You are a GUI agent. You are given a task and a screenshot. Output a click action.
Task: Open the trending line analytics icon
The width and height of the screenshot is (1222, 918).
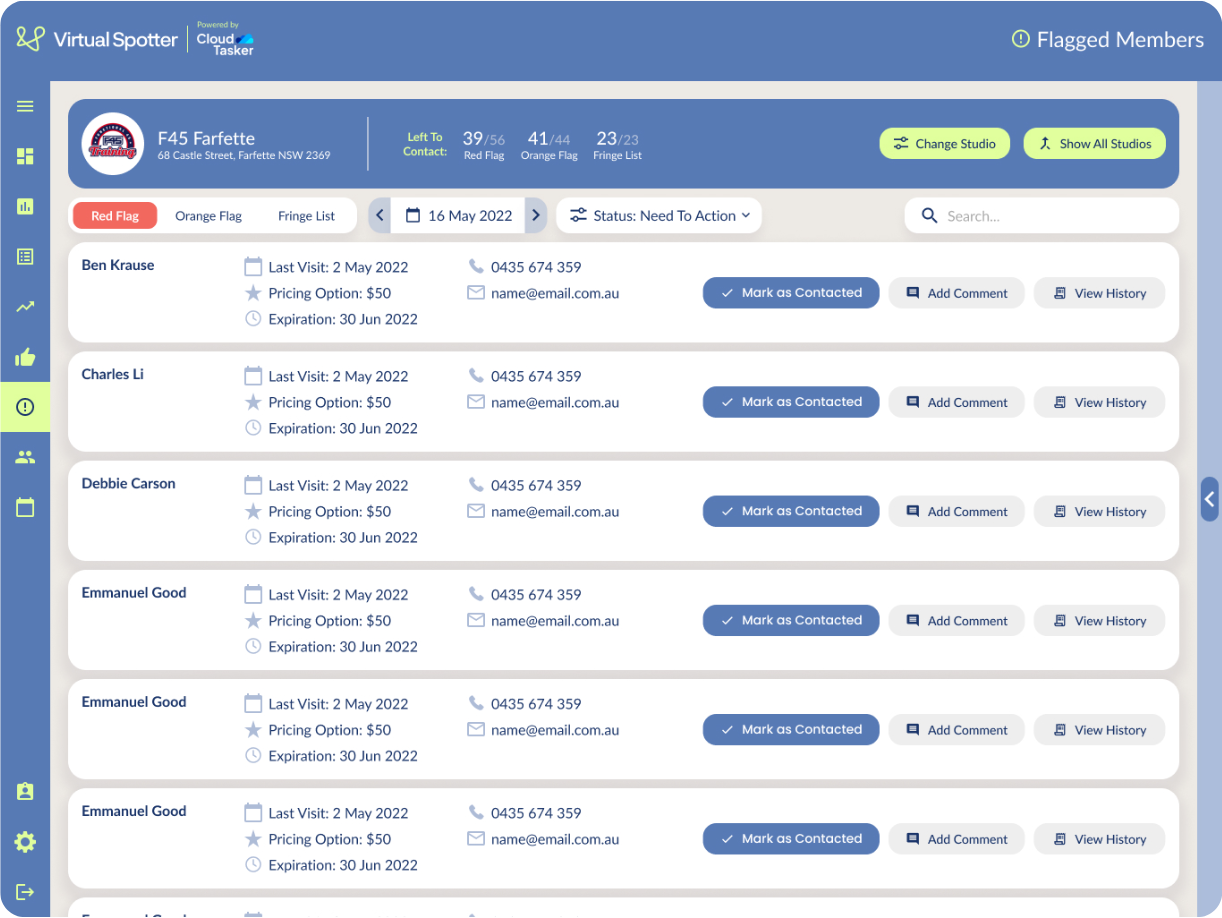pos(25,307)
